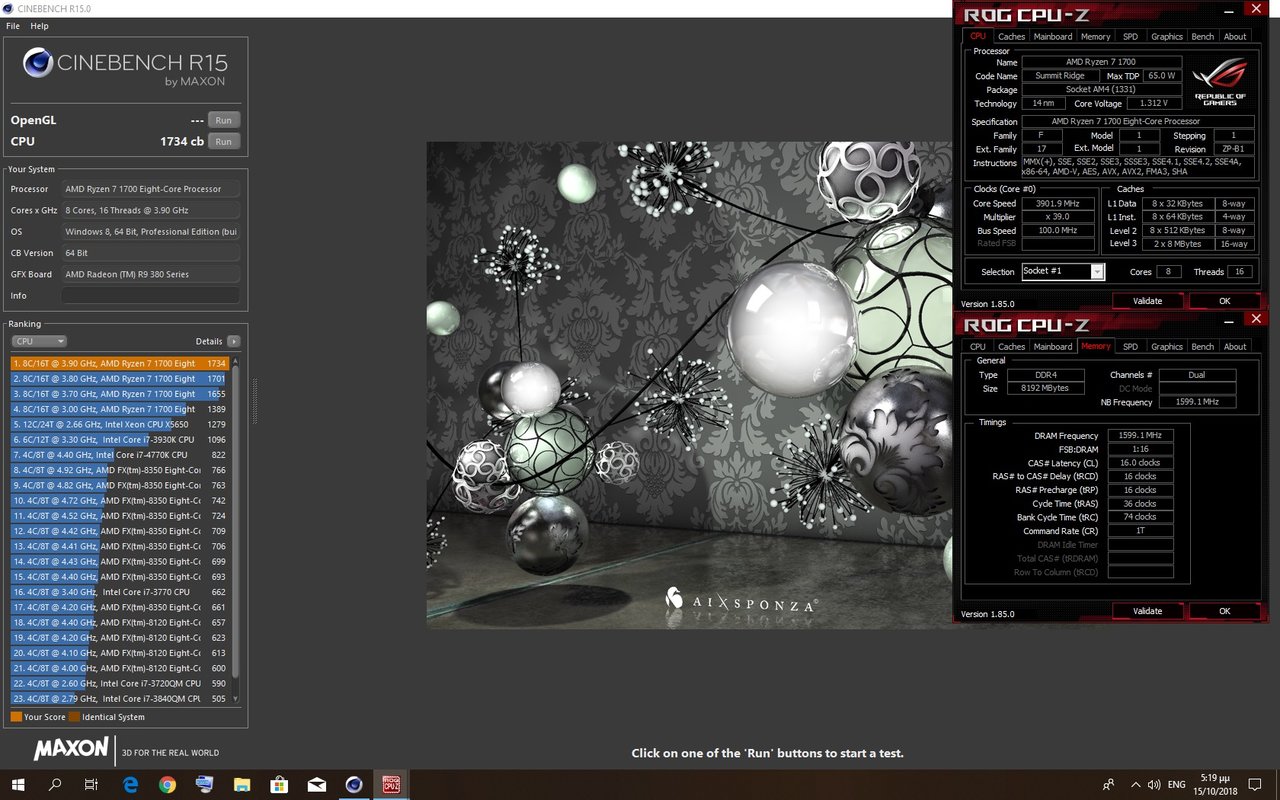This screenshot has width=1280, height=800.
Task: Click Validate in the upper CPU-Z window
Action: (1147, 301)
